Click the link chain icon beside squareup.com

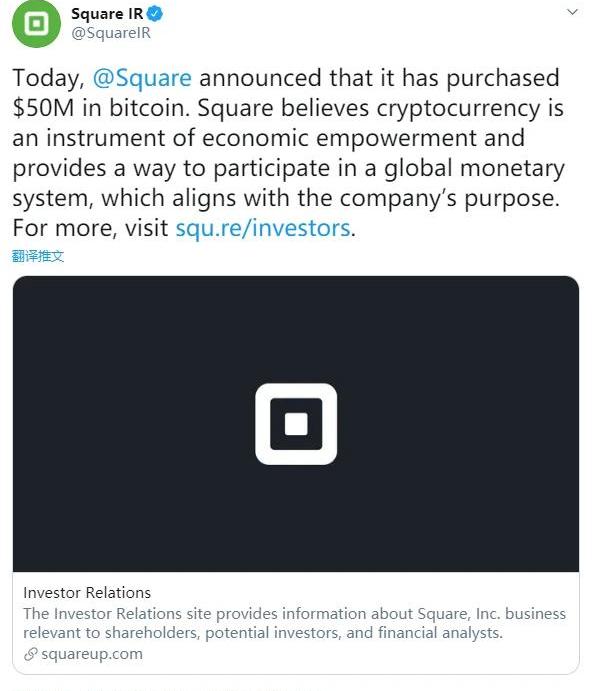pyautogui.click(x=30, y=654)
